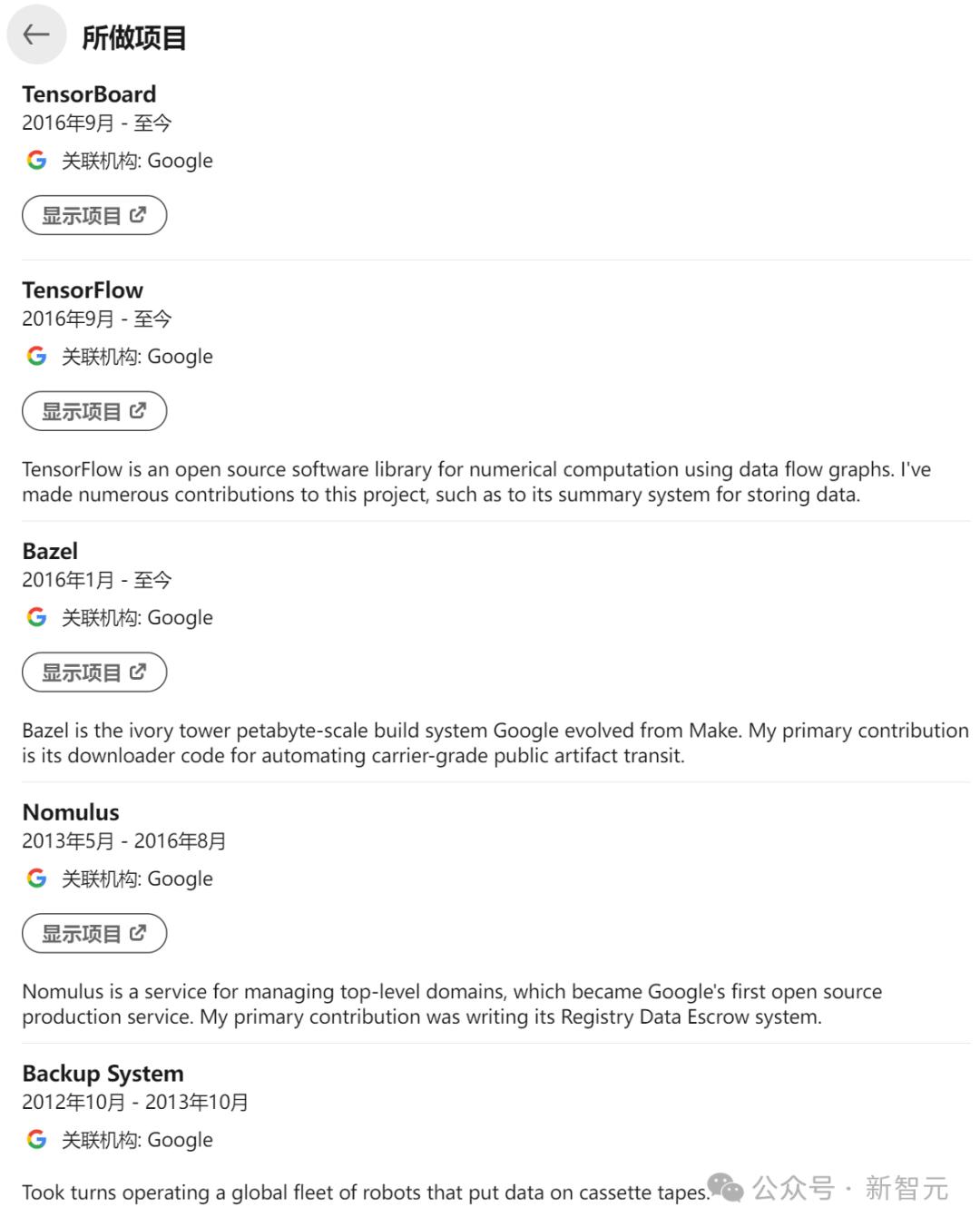Click the Backup System project title
This screenshot has width=980, height=1227.
pos(103,1074)
